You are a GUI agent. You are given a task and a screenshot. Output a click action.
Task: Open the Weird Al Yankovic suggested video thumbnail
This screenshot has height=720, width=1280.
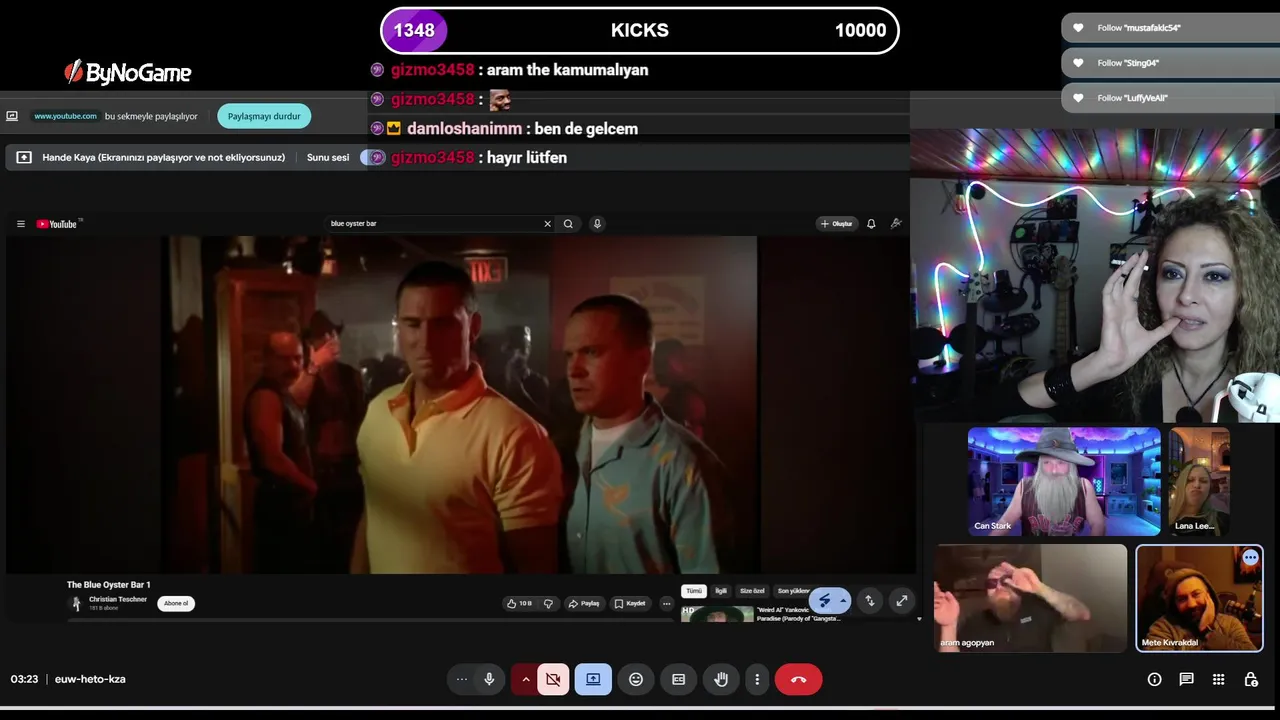pyautogui.click(x=717, y=614)
